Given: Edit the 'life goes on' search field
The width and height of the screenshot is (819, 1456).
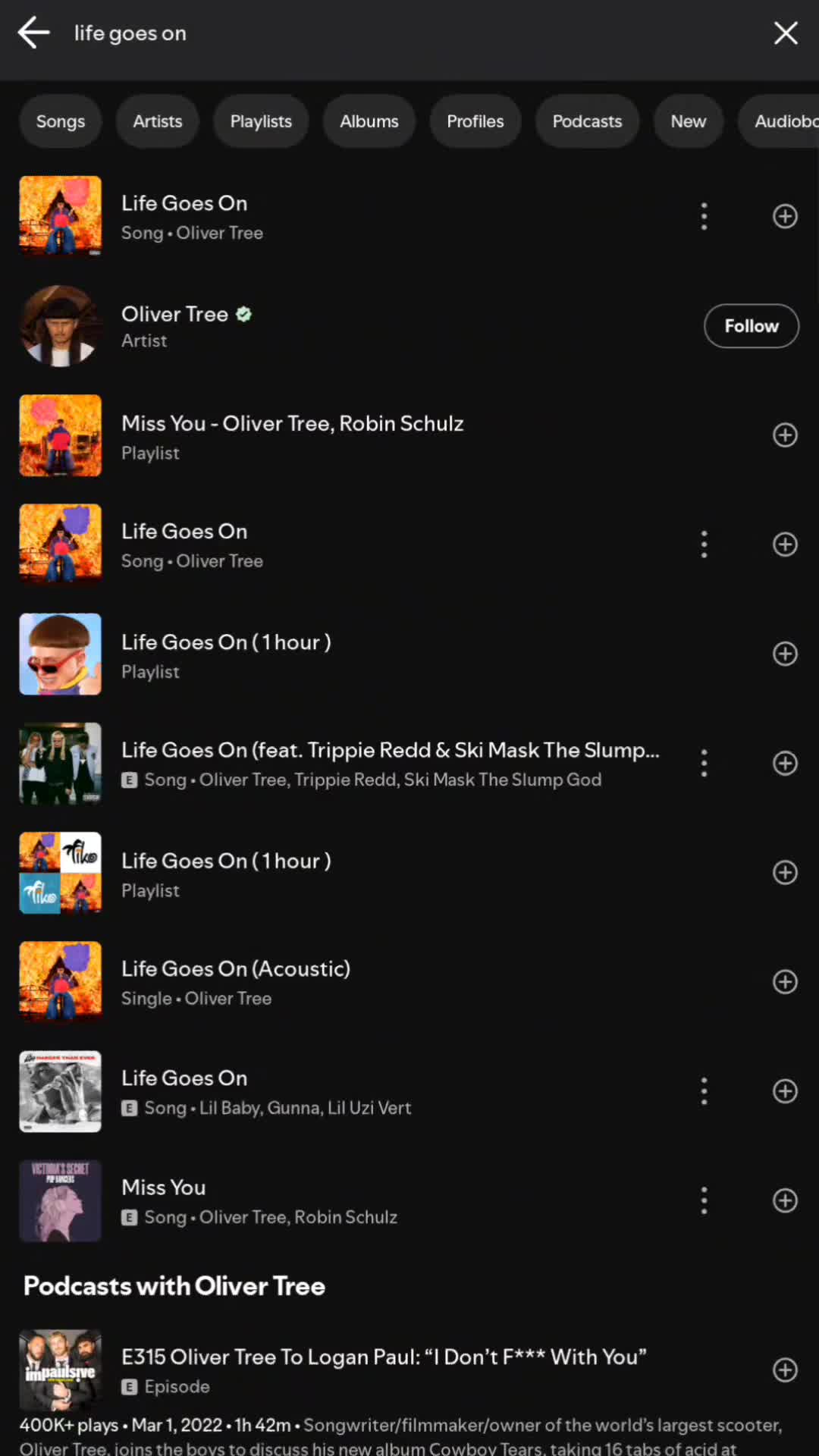Looking at the screenshot, I should pyautogui.click(x=409, y=33).
